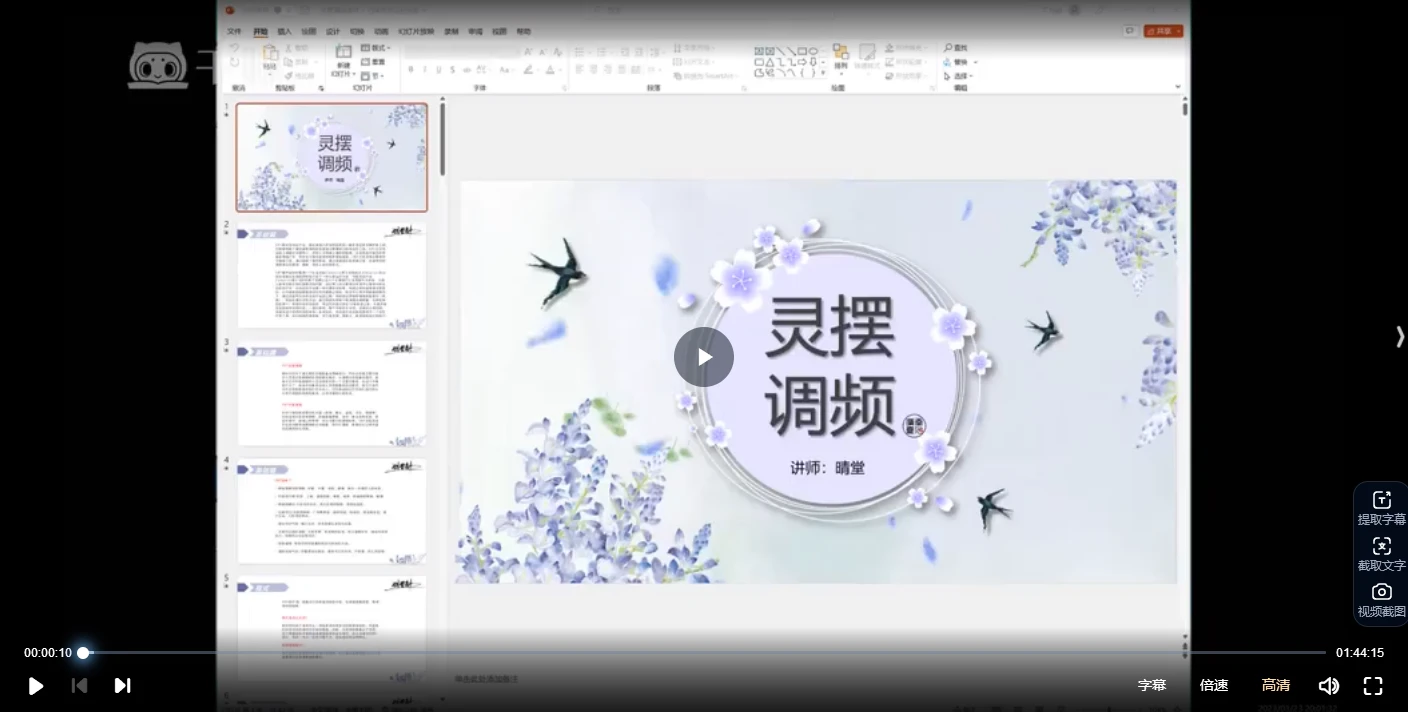The image size is (1408, 712).
Task: Toggle strikethrough text formatting
Action: click(452, 68)
